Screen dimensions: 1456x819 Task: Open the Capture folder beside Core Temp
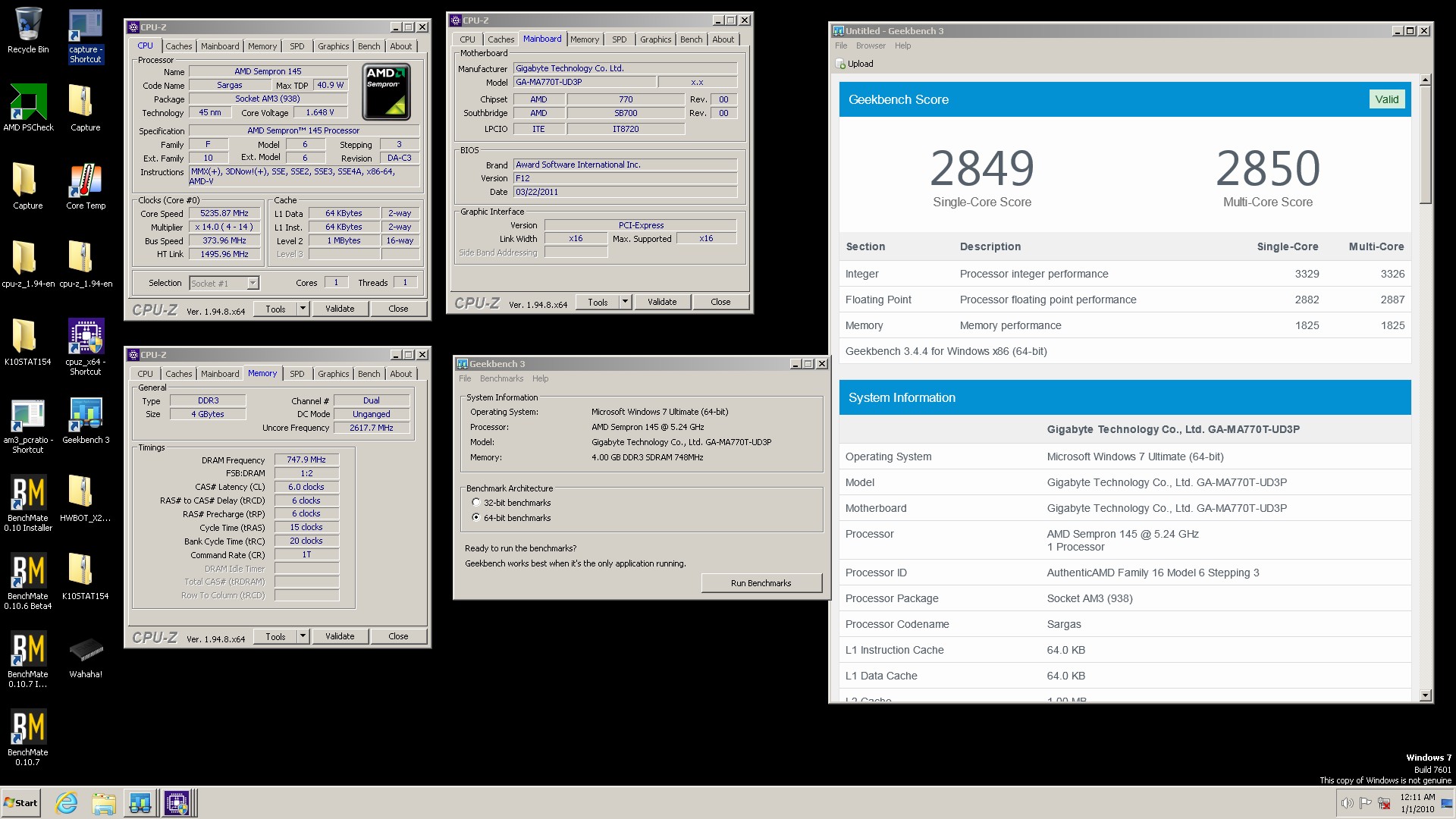click(x=28, y=187)
